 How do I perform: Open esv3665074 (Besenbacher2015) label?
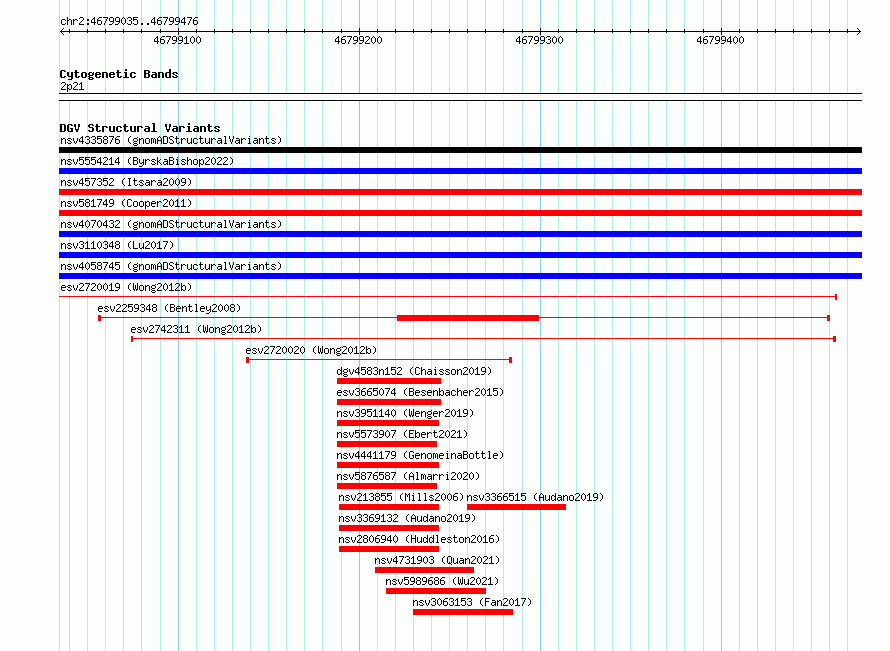[420, 392]
